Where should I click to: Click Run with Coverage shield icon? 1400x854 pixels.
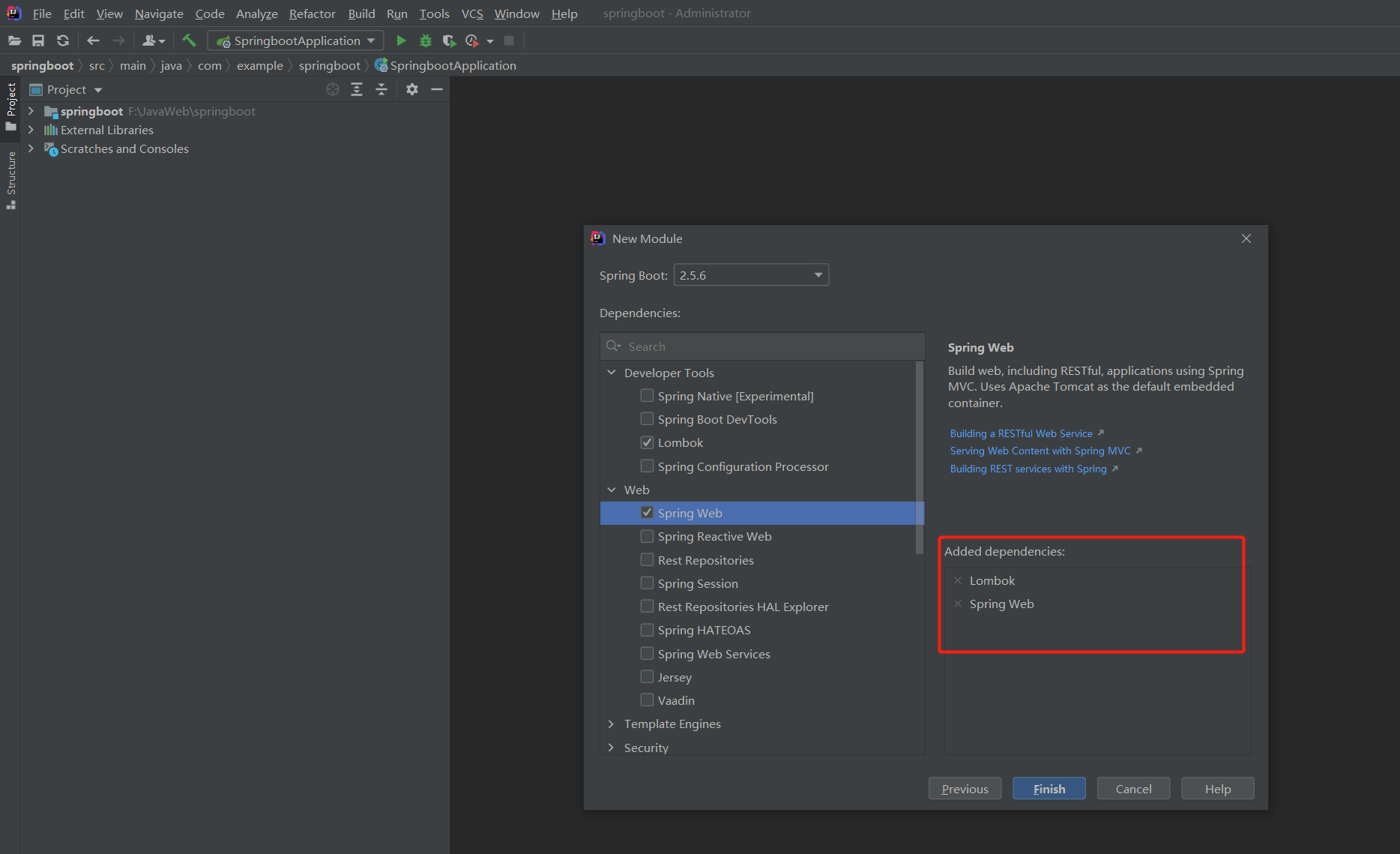[449, 40]
